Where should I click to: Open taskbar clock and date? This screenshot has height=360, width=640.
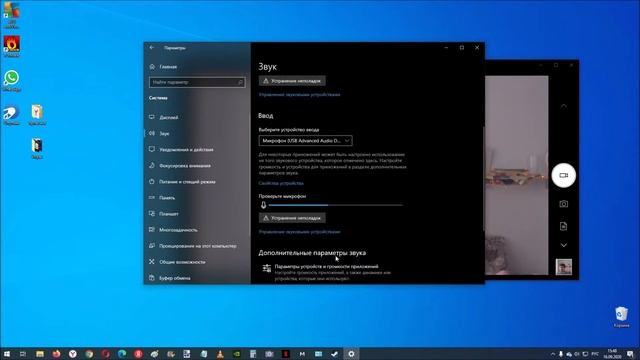(x=612, y=354)
